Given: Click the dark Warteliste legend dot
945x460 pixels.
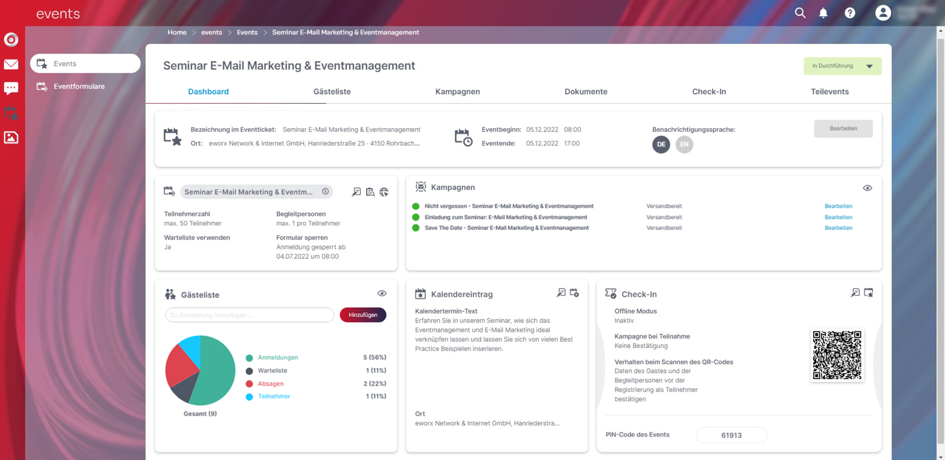Looking at the screenshot, I should click(x=249, y=371).
